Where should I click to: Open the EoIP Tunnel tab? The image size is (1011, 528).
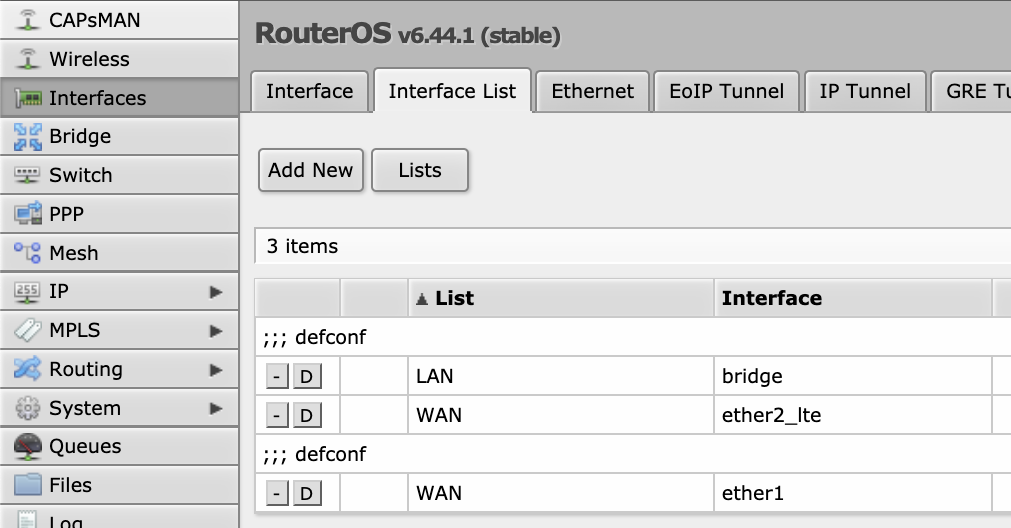coord(727,92)
